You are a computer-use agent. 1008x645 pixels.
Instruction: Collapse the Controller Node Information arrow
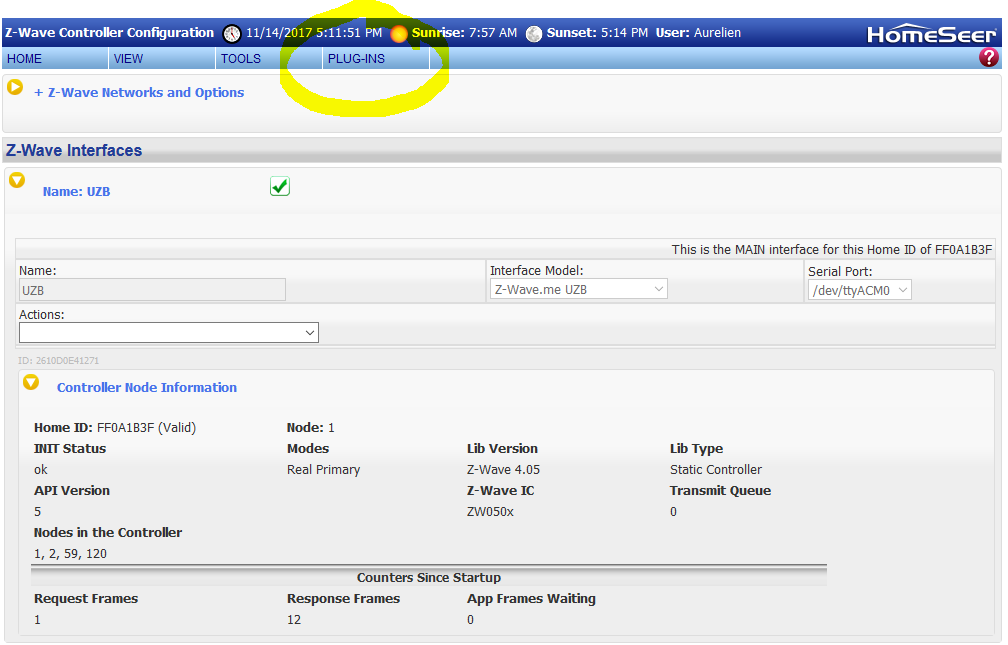click(31, 383)
